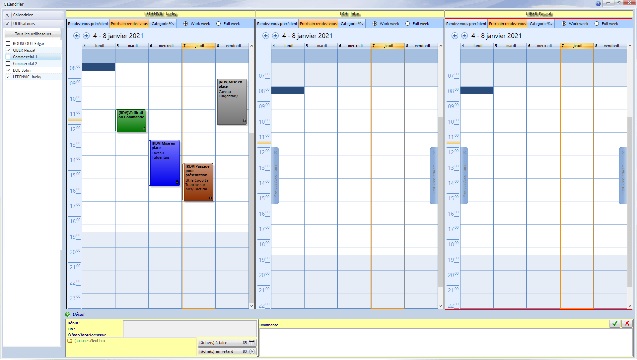
Task: Go to previous week in left calendar
Action: pos(76,36)
